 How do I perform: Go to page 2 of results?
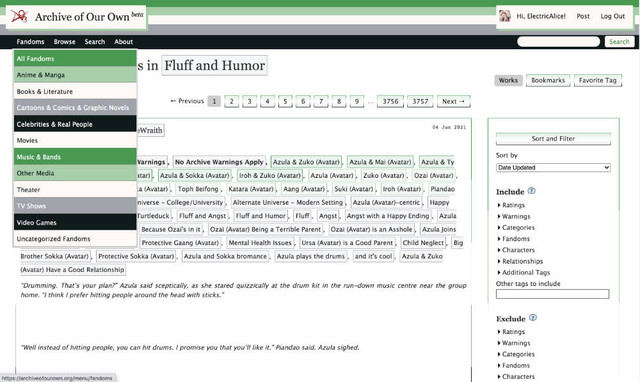(x=231, y=101)
